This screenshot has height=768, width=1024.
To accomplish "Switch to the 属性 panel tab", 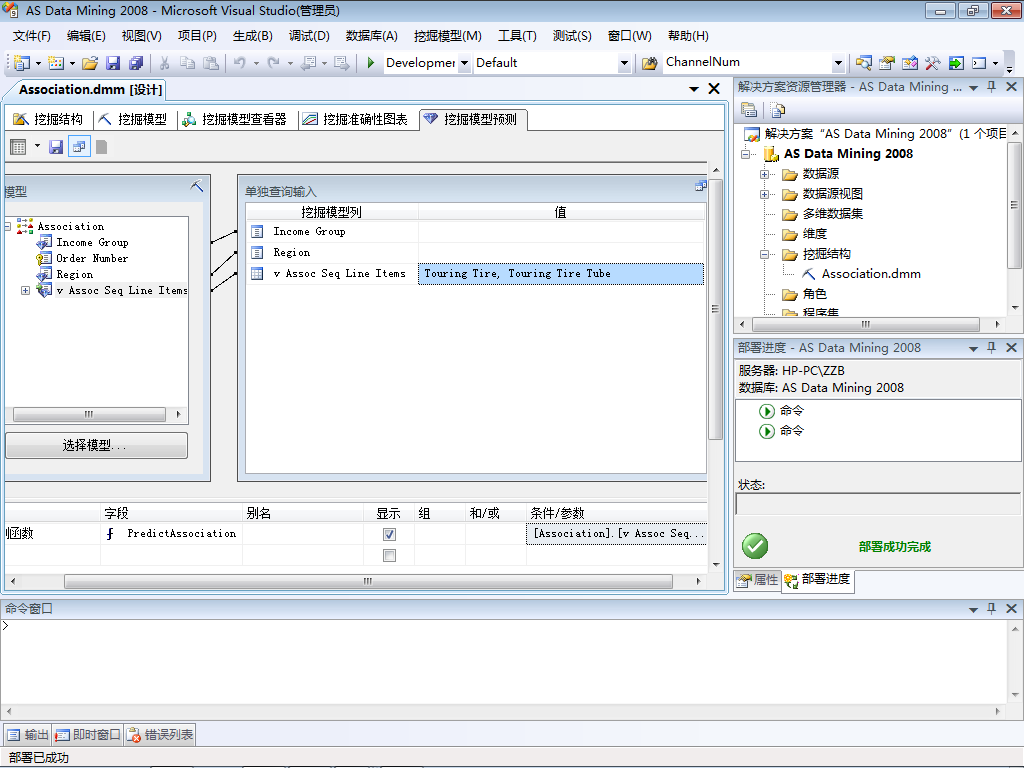I will point(758,579).
